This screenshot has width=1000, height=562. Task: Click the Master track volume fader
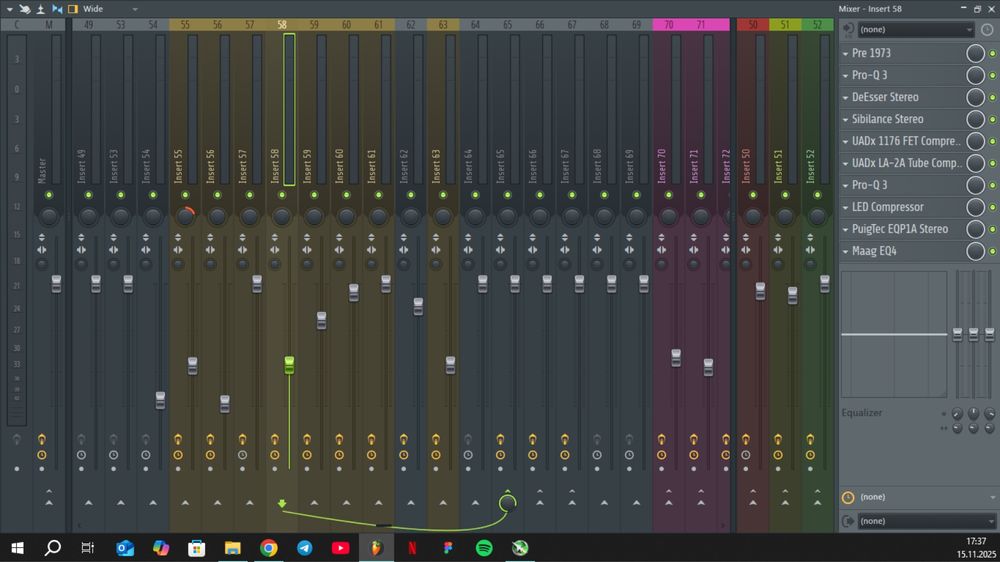tap(56, 284)
